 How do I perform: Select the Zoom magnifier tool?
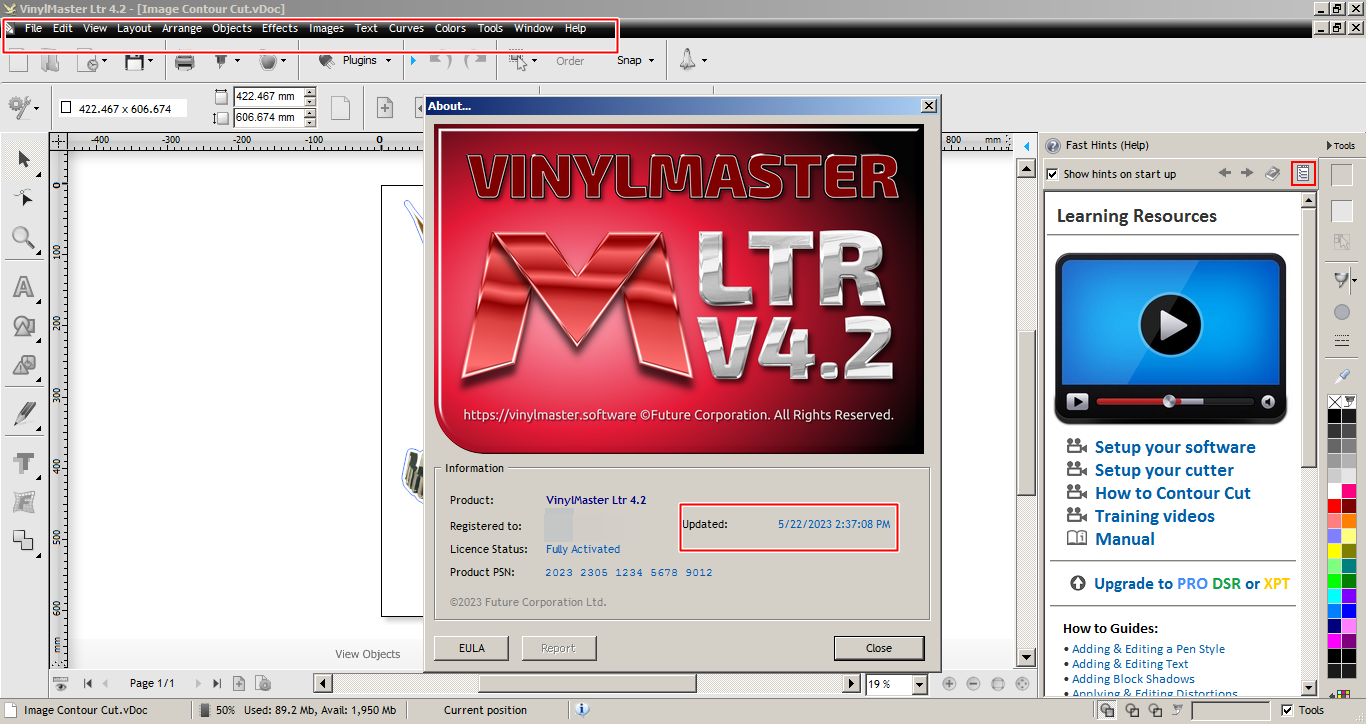tap(23, 238)
